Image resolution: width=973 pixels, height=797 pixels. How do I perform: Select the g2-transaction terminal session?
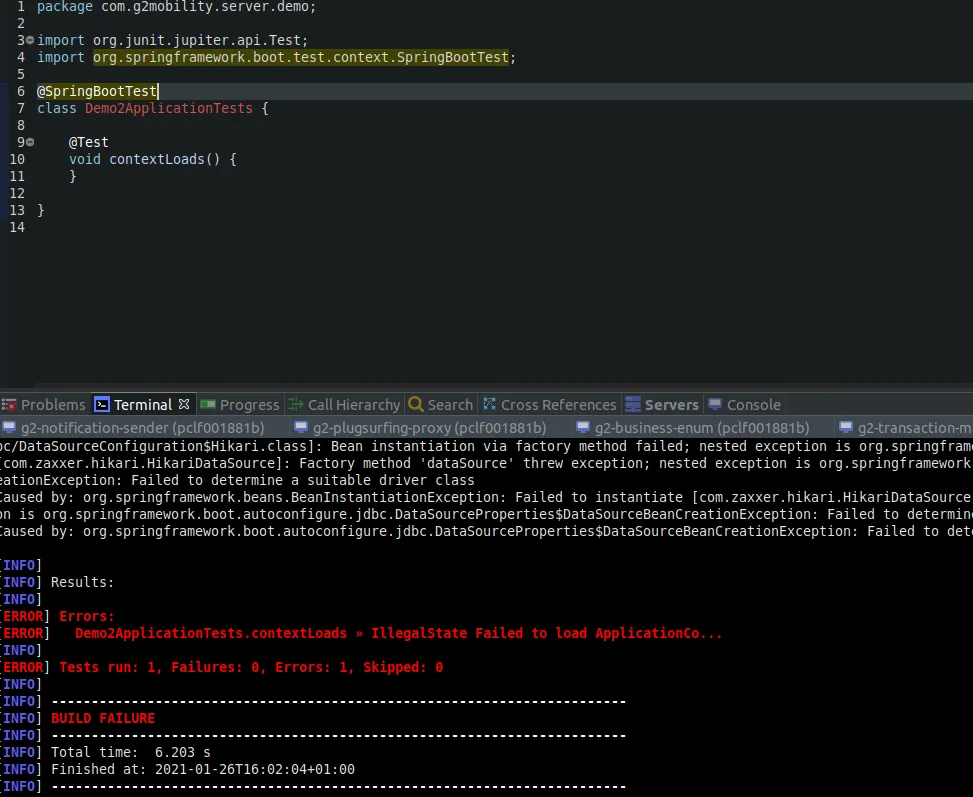pos(905,428)
